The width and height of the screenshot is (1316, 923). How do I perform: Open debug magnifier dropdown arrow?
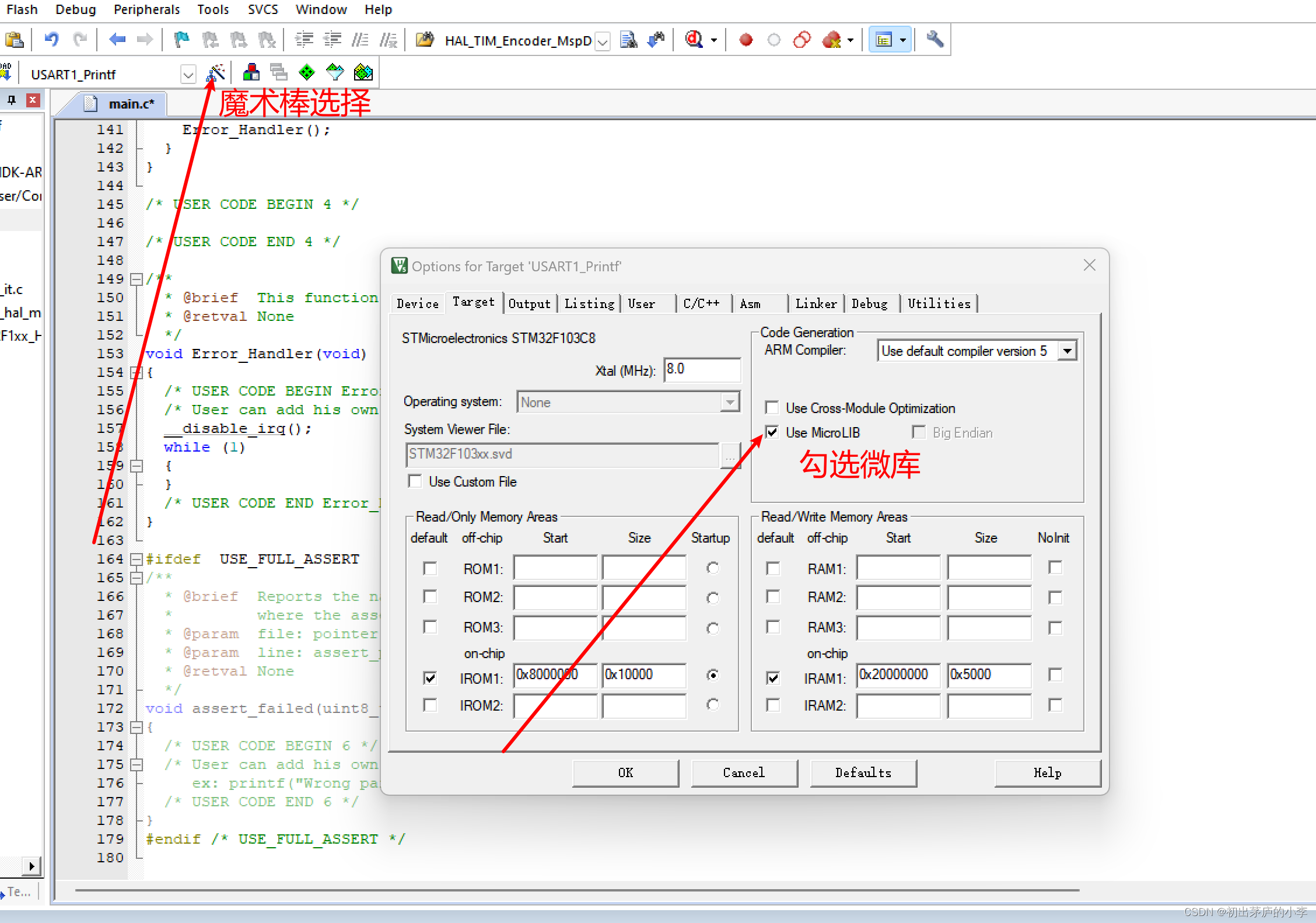click(713, 40)
